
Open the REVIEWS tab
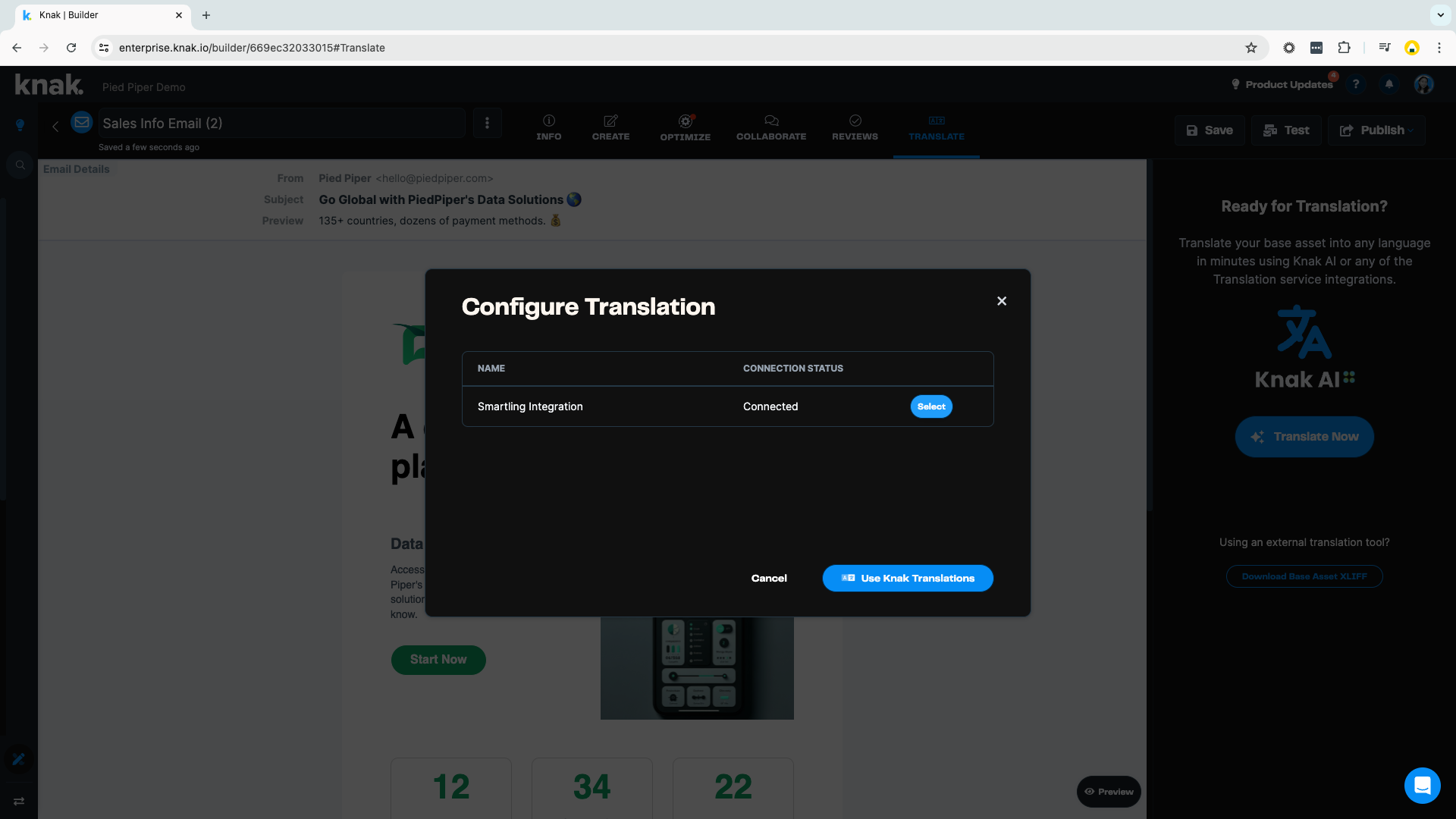pos(855,128)
